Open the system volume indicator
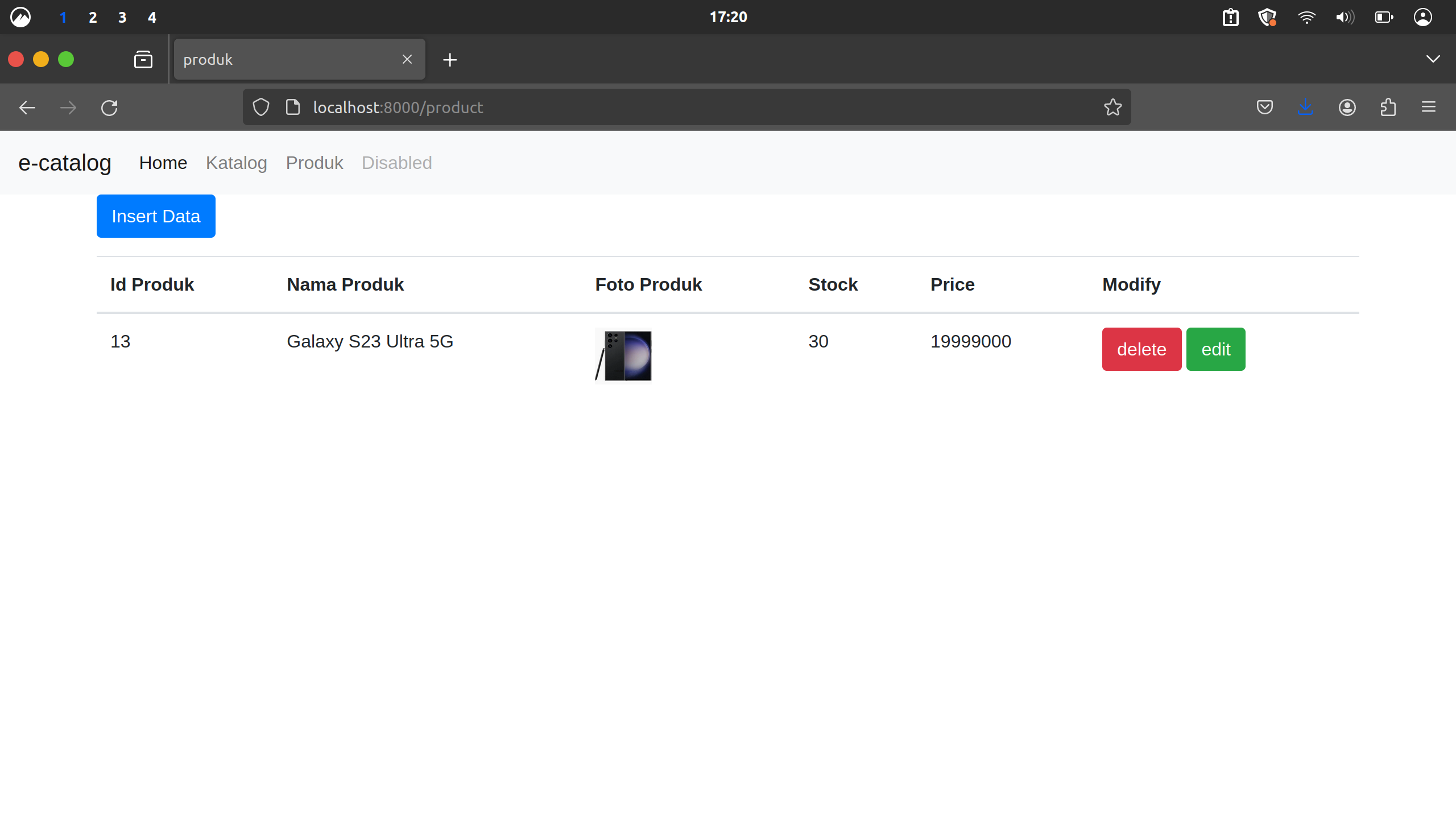Viewport: 1456px width, 819px height. (x=1345, y=18)
